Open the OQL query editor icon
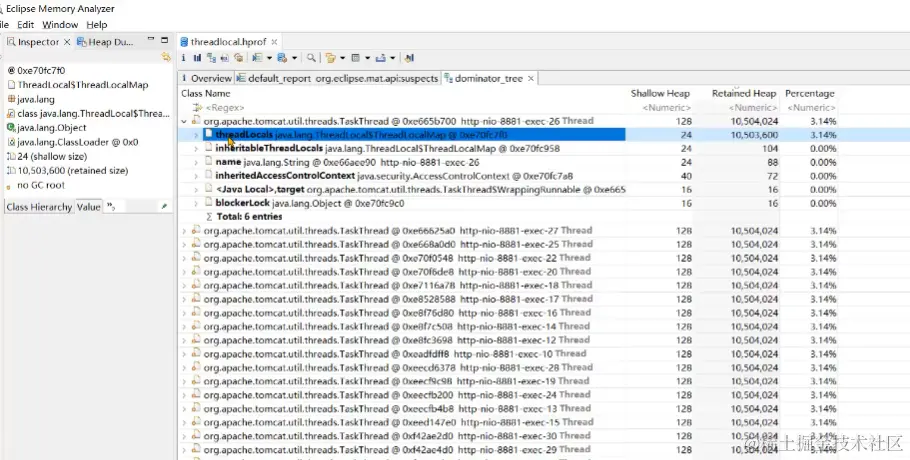The image size is (910, 460). click(225, 58)
